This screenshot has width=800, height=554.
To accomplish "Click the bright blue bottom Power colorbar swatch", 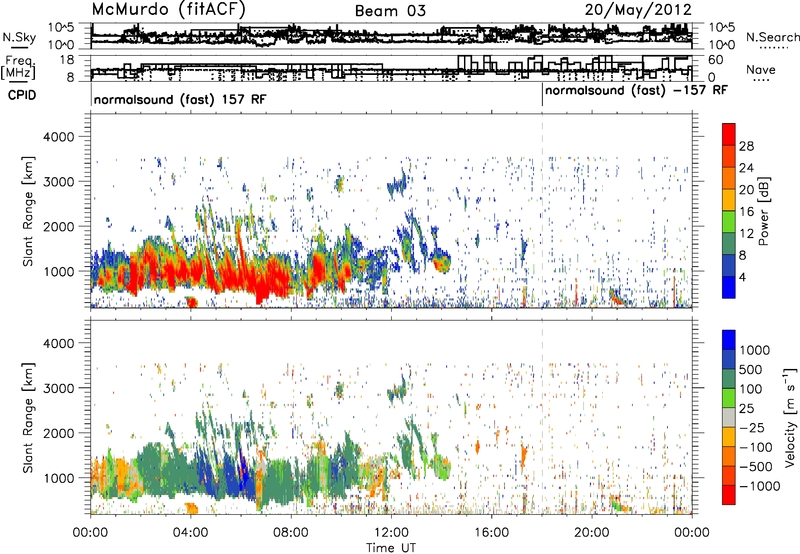I will [x=729, y=287].
